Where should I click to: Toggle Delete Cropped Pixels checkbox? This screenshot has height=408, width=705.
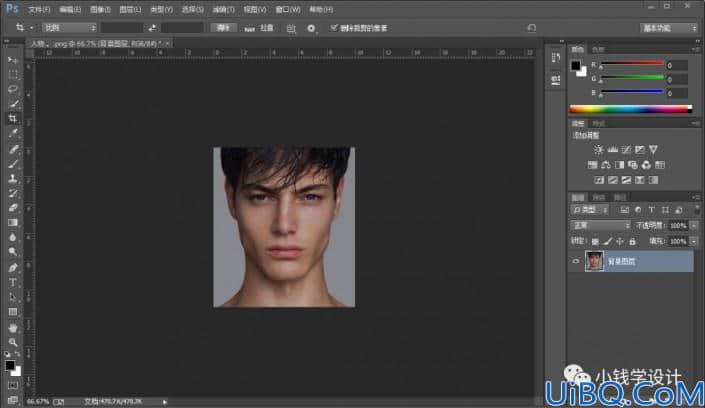point(334,27)
